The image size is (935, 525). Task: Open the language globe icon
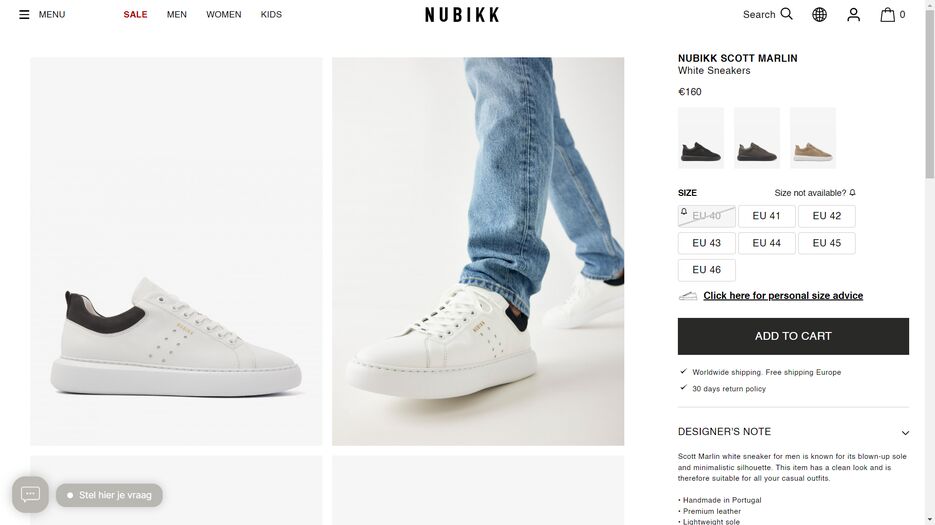pos(819,14)
